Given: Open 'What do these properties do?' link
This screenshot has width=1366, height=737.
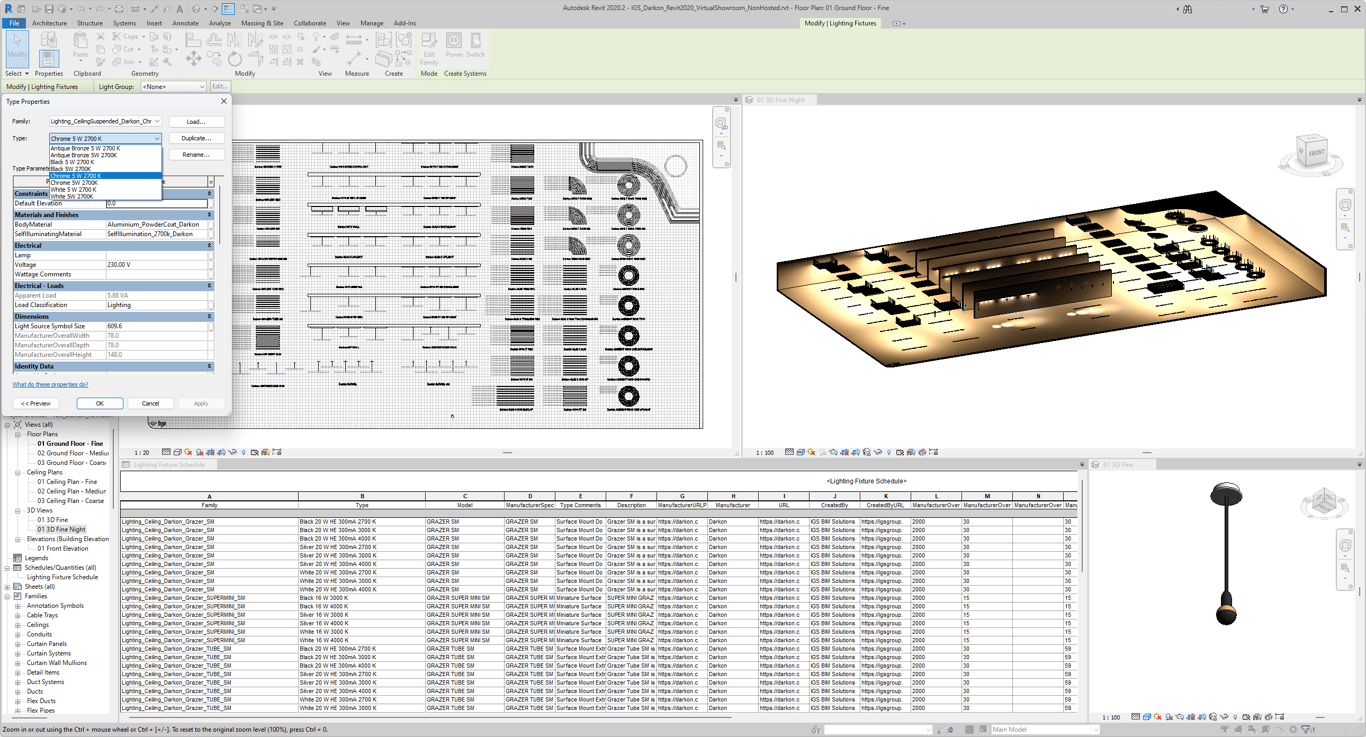Looking at the screenshot, I should click(x=50, y=384).
